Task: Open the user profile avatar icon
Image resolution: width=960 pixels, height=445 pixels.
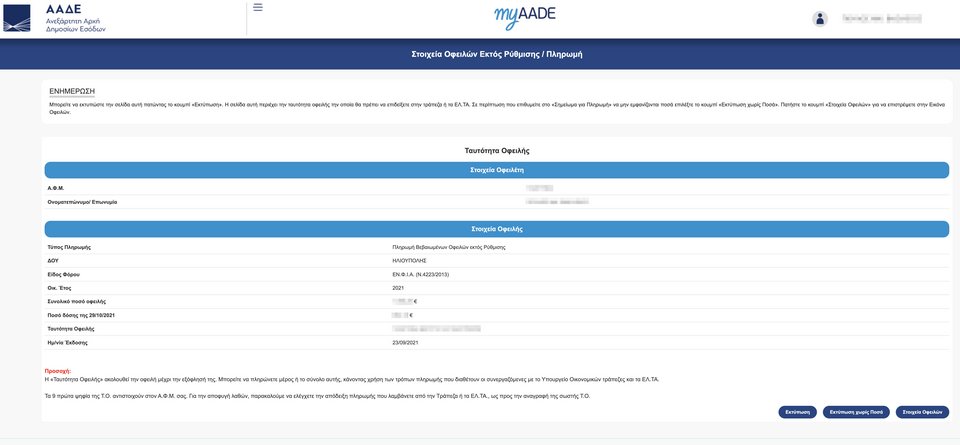Action: [820, 18]
